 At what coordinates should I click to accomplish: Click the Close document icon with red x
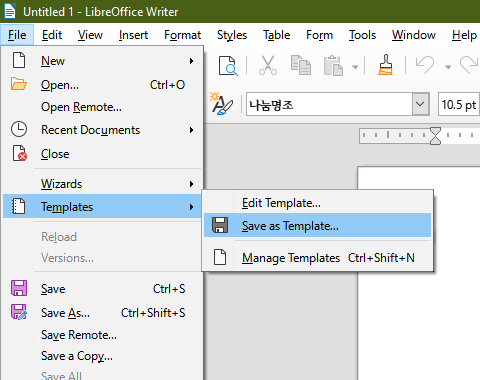[20, 153]
